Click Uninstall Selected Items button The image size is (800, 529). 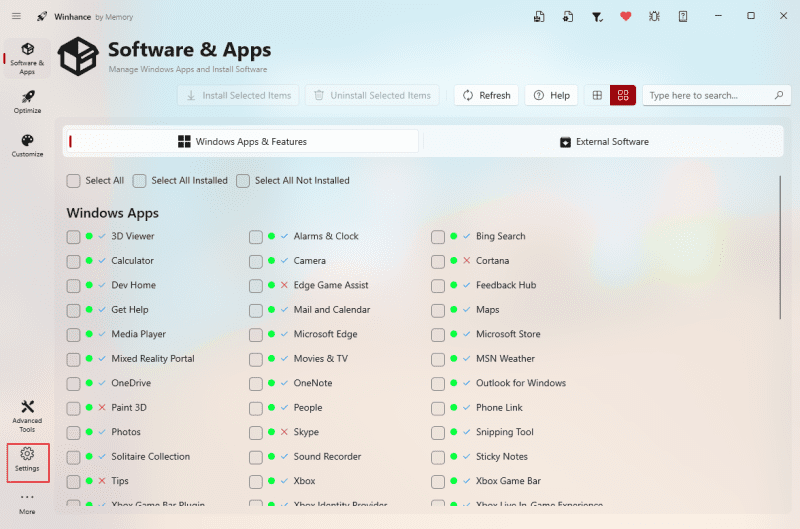pyautogui.click(x=372, y=95)
